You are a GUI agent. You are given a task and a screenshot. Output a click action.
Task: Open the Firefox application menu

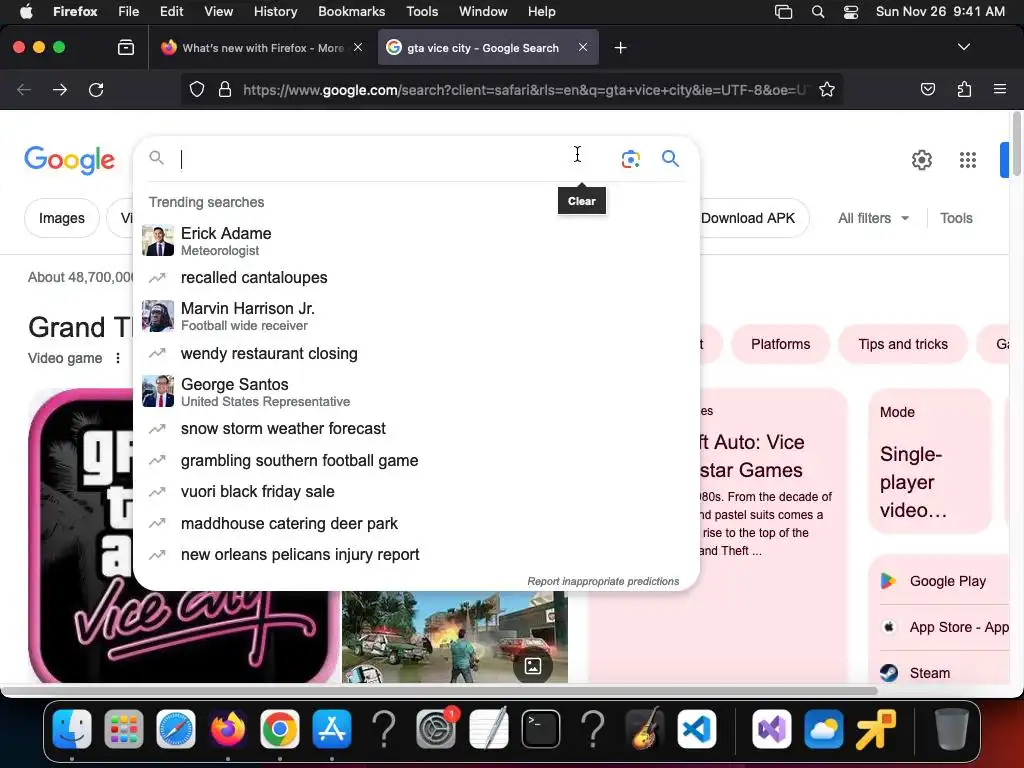999,89
